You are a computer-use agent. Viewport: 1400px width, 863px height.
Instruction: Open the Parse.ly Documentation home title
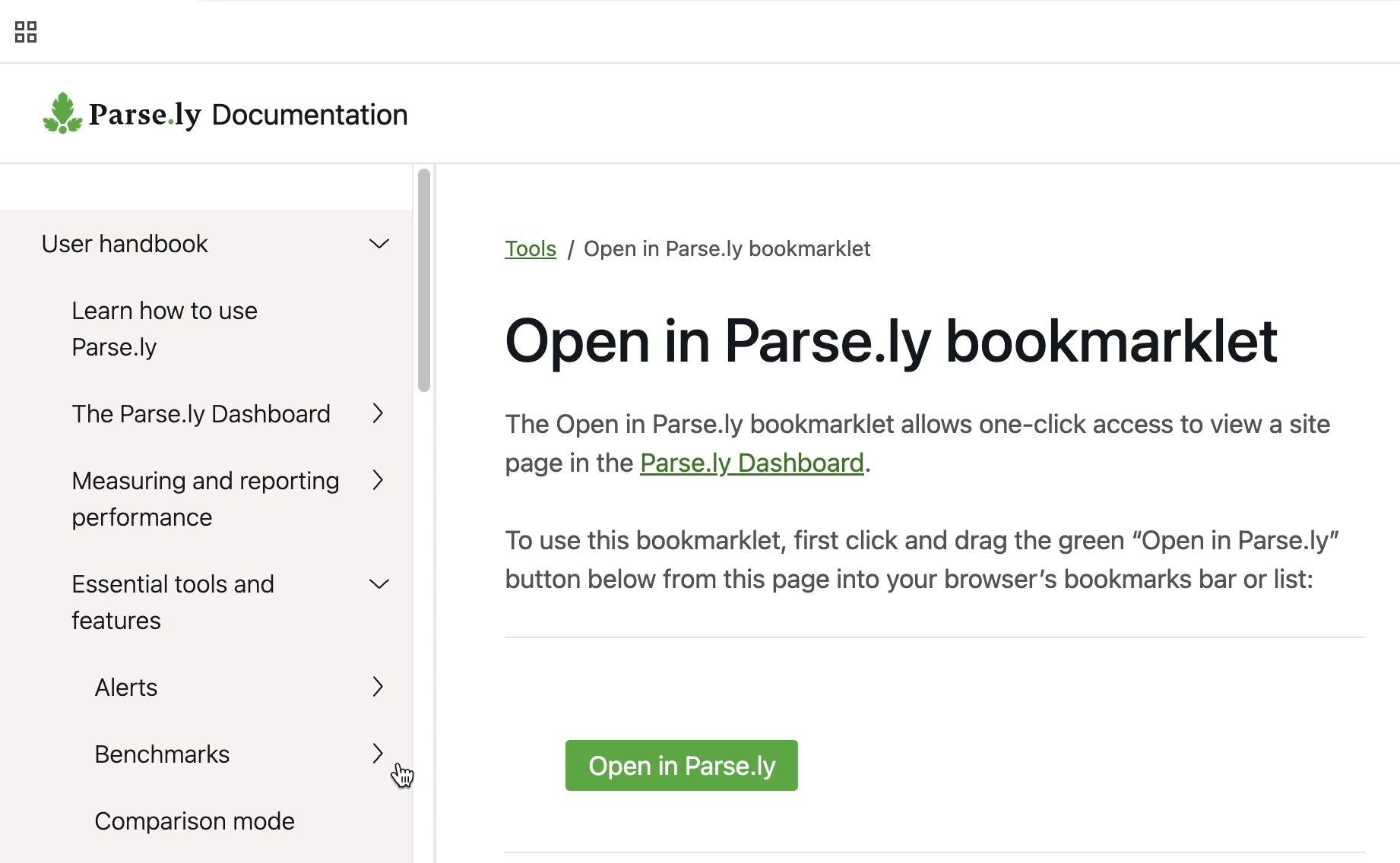coord(248,115)
